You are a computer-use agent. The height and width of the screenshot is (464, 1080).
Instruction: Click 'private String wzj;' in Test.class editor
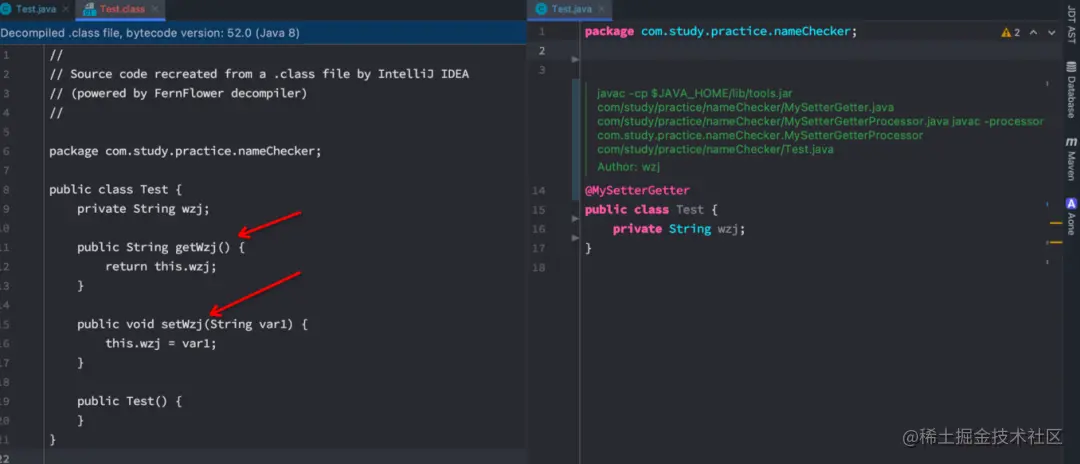point(143,209)
